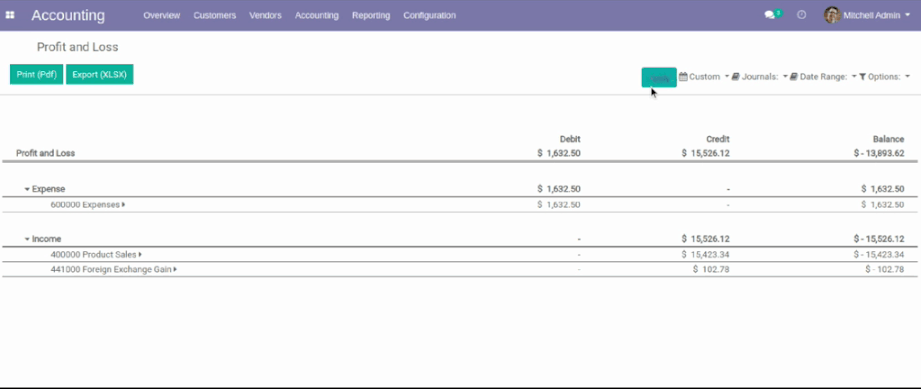Click Income balance $ -15,526.12
Screen dimensions: 921x389
click(x=879, y=239)
